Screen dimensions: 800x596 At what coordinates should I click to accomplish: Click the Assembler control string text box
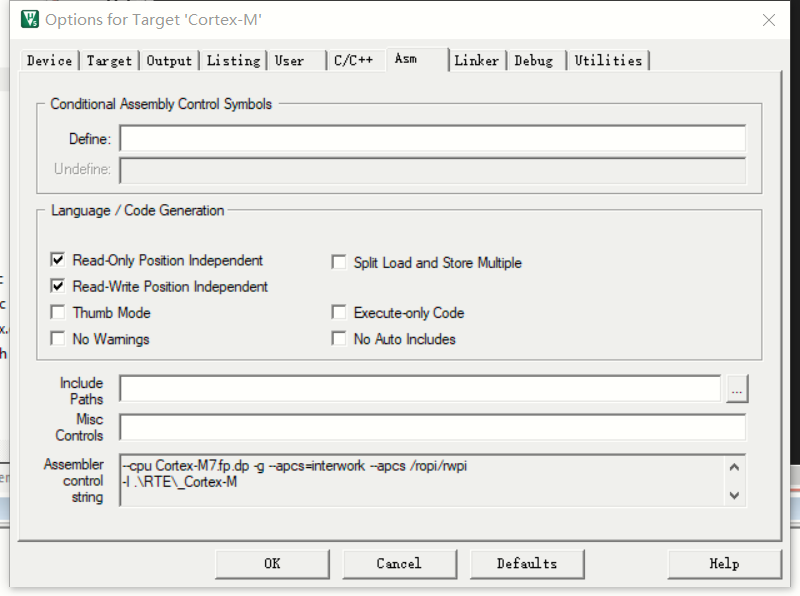pos(422,480)
